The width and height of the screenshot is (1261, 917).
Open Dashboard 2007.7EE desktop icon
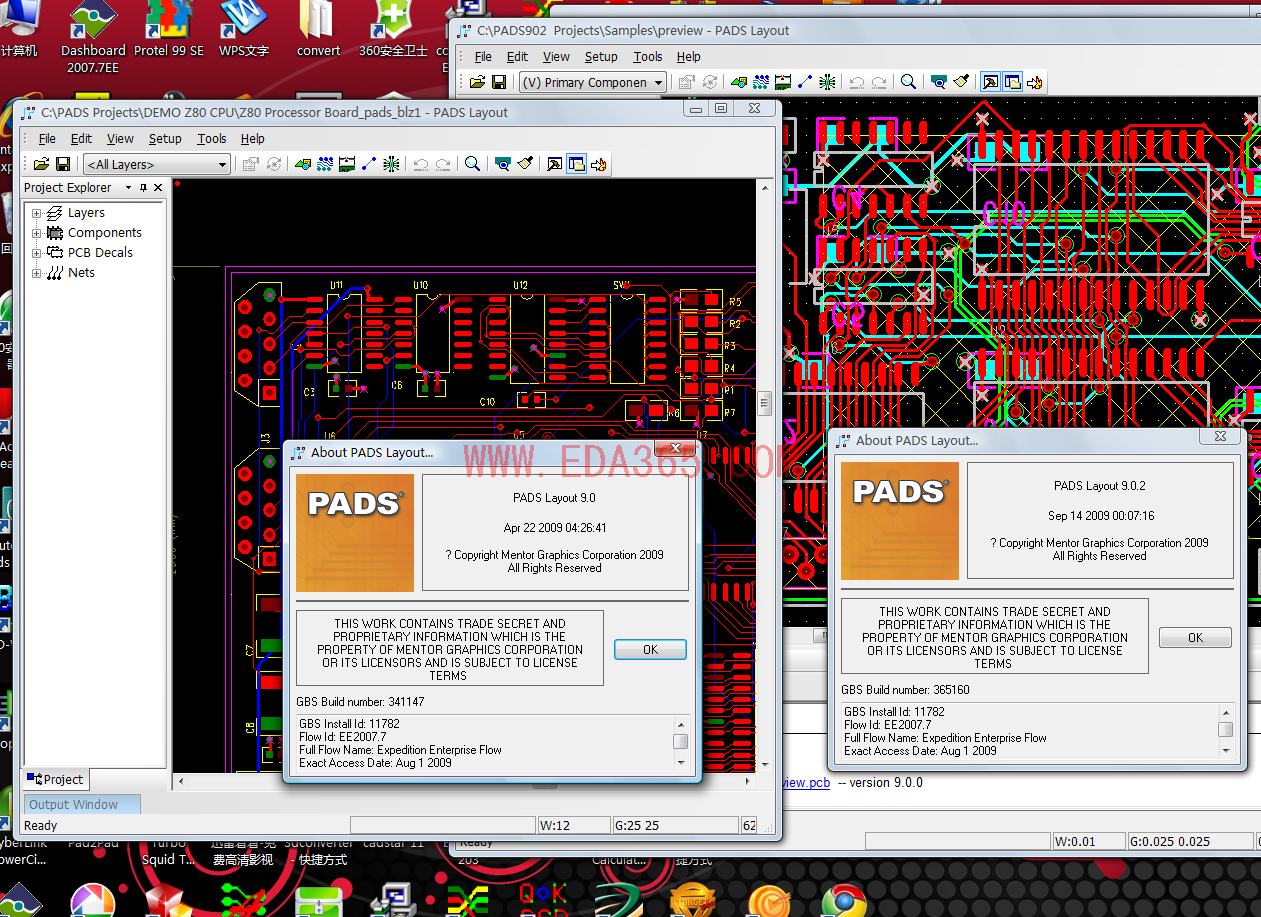coord(93,36)
